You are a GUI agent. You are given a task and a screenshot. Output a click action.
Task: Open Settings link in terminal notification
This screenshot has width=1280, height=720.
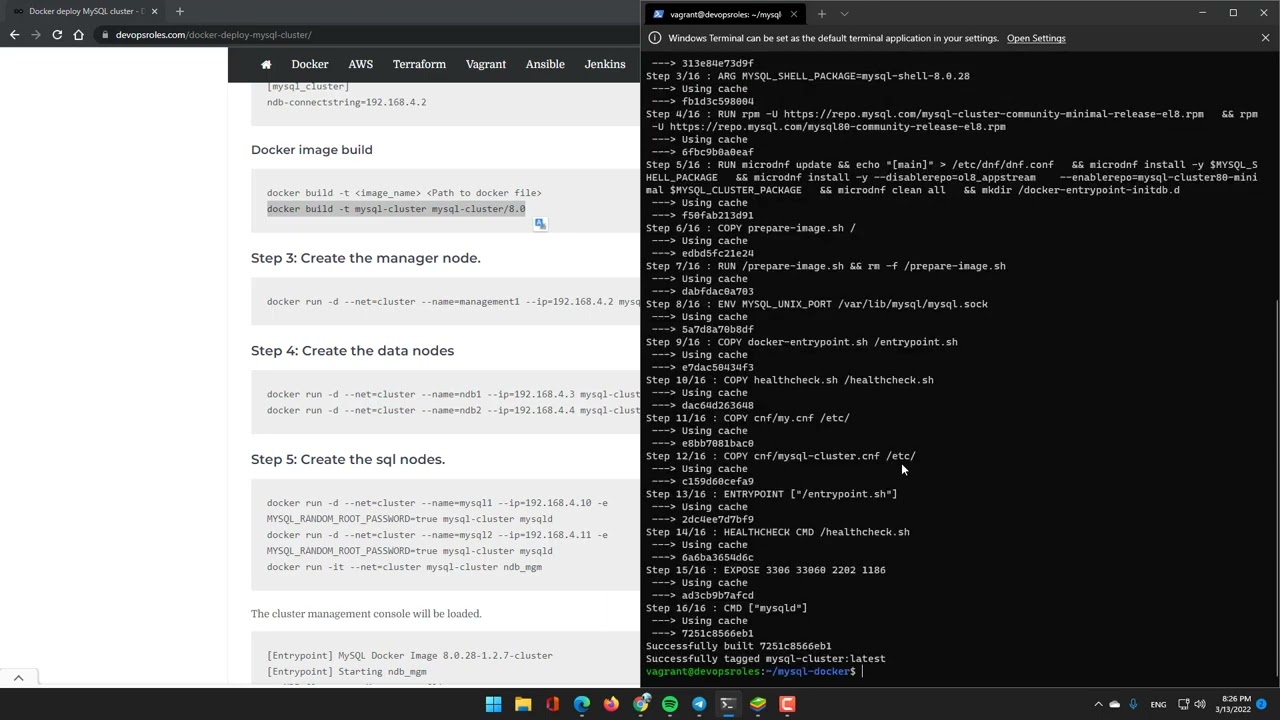(1036, 38)
